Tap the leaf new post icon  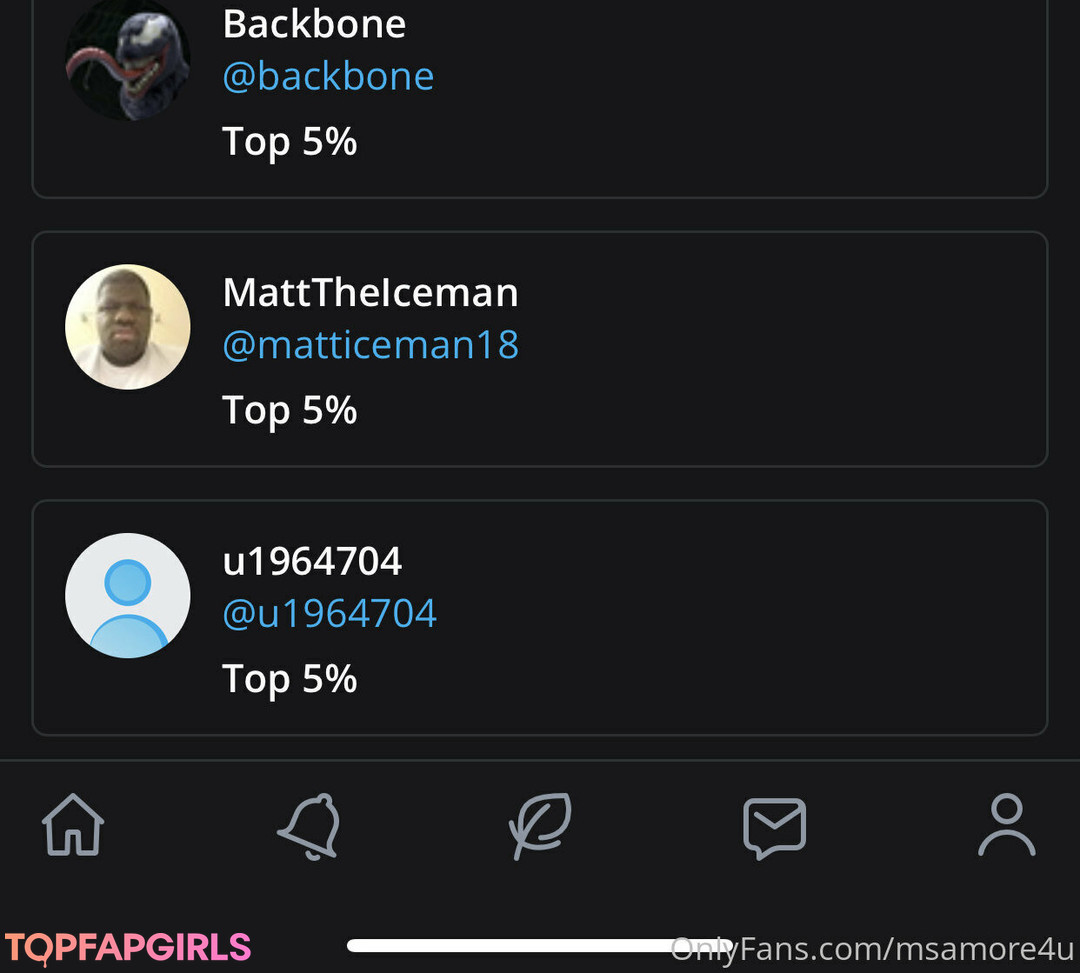tap(541, 826)
